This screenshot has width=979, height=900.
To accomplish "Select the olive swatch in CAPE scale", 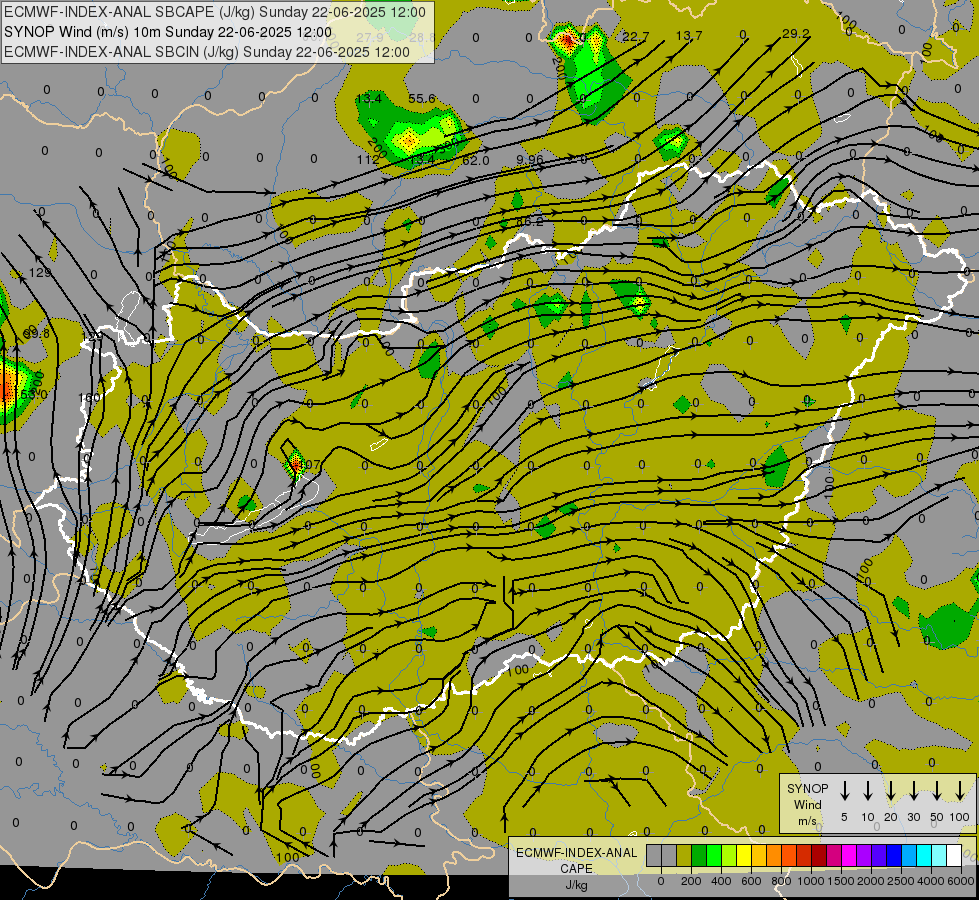I will pos(684,856).
